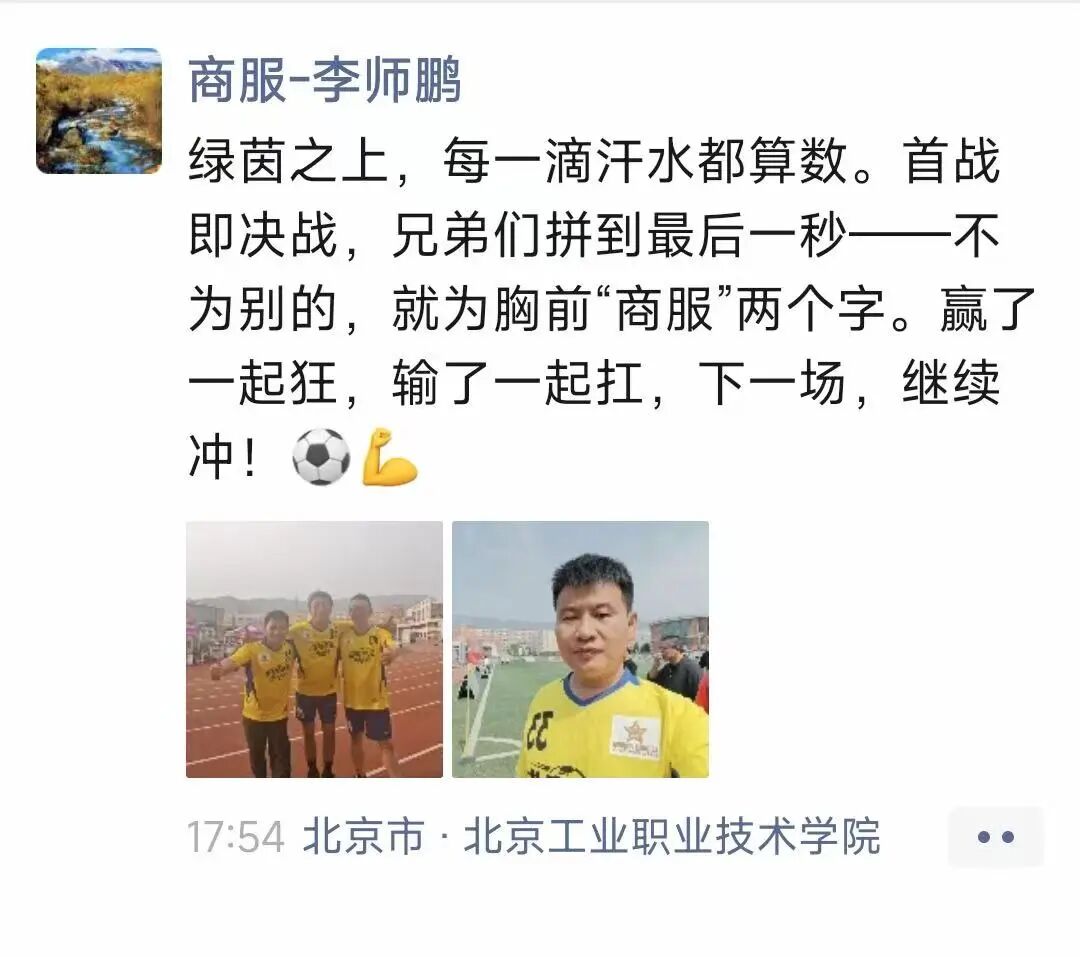Tap the flexed bicep emoji
The image size is (1080, 957).
click(x=390, y=457)
